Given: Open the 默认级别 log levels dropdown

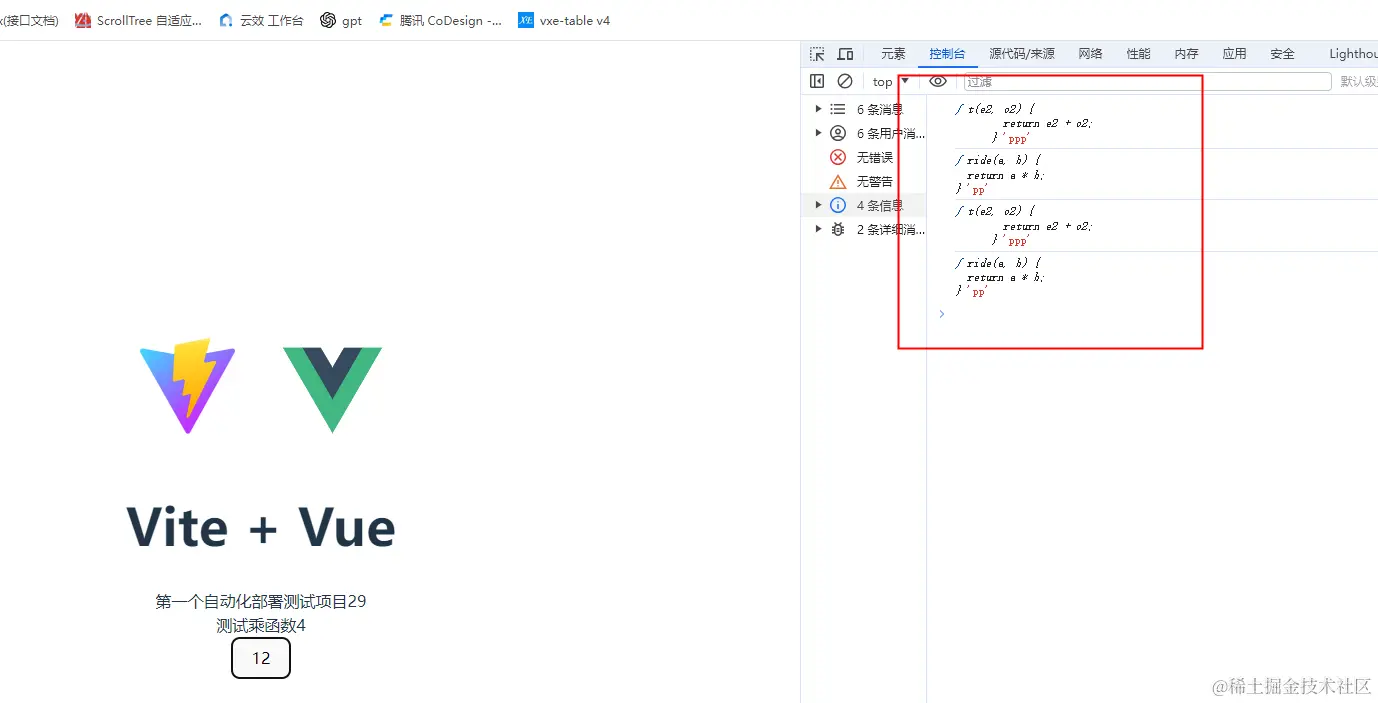Looking at the screenshot, I should pos(1359,82).
